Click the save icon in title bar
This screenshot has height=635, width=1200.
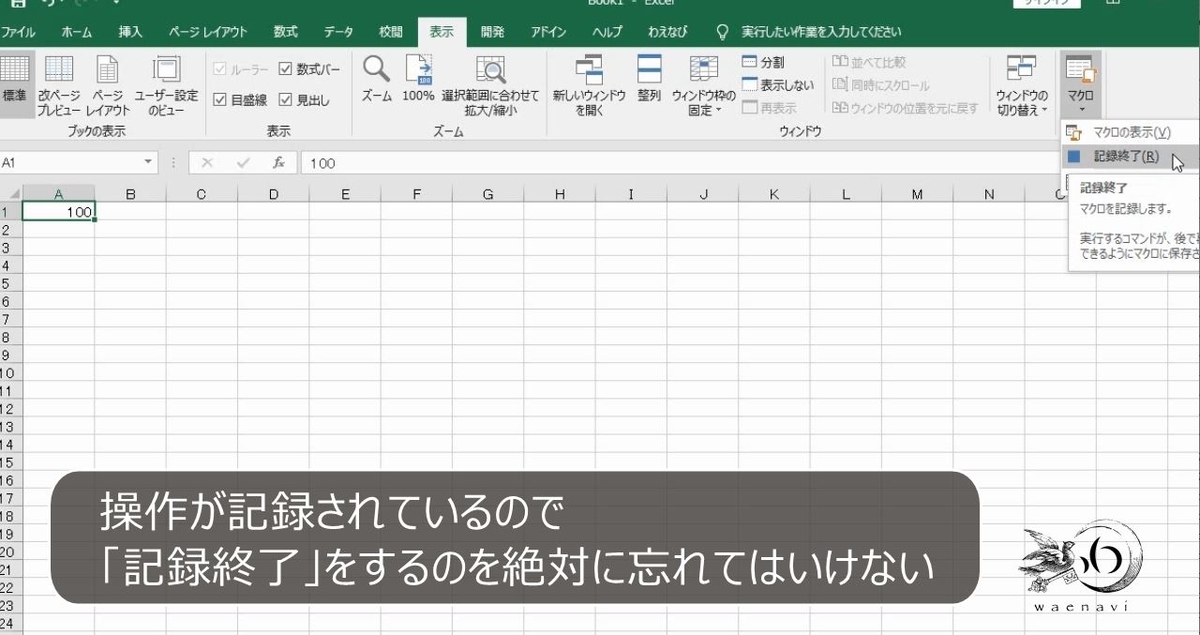click(x=17, y=4)
